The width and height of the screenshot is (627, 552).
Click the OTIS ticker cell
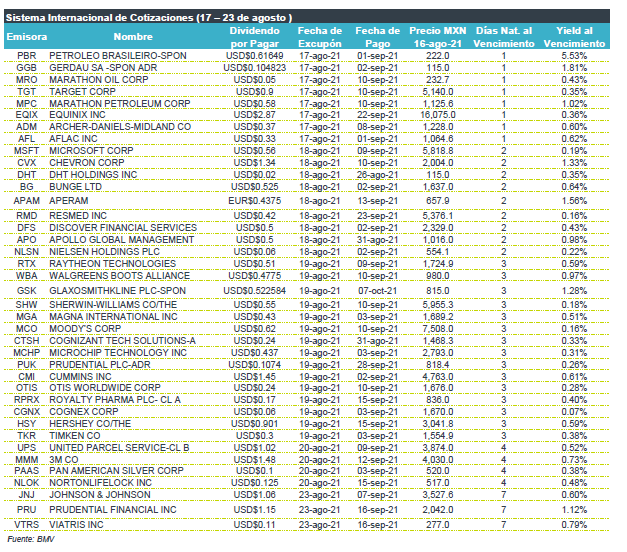pos(27,388)
